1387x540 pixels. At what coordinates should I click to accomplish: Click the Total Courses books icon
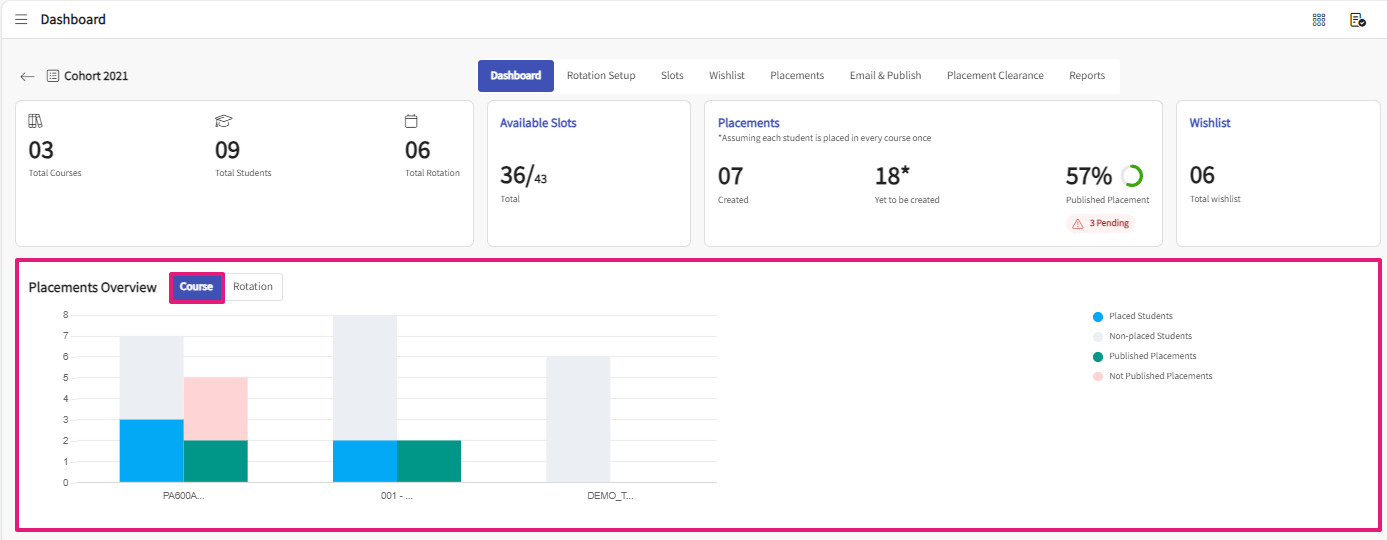[x=36, y=121]
